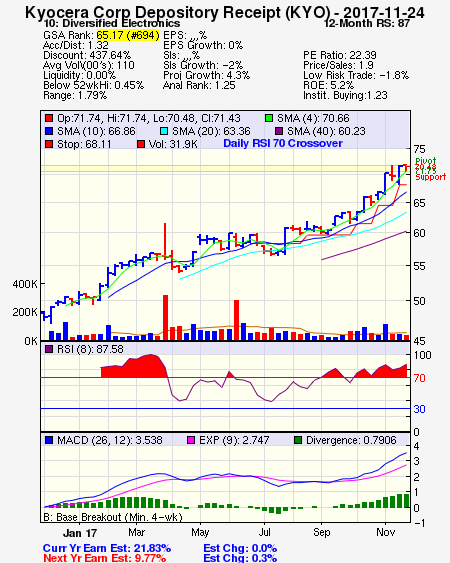Click the green Divergence legend square
The height and width of the screenshot is (563, 450).
click(x=298, y=440)
